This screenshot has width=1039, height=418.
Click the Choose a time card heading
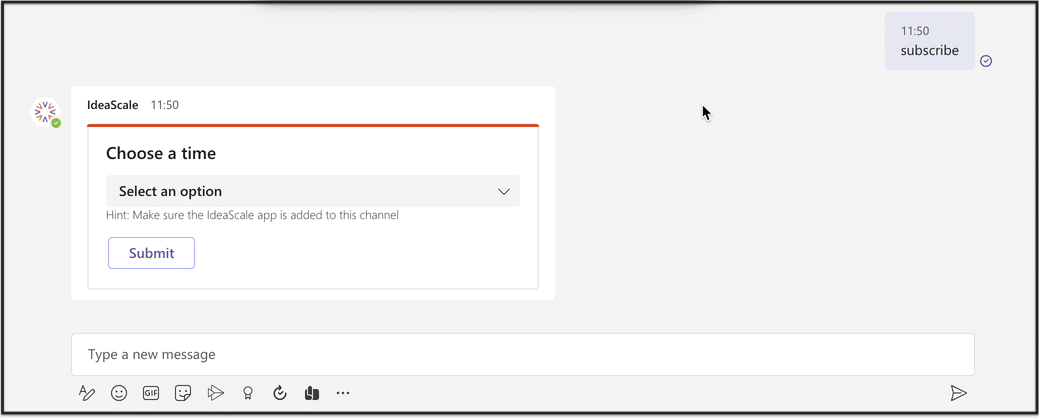tap(161, 154)
